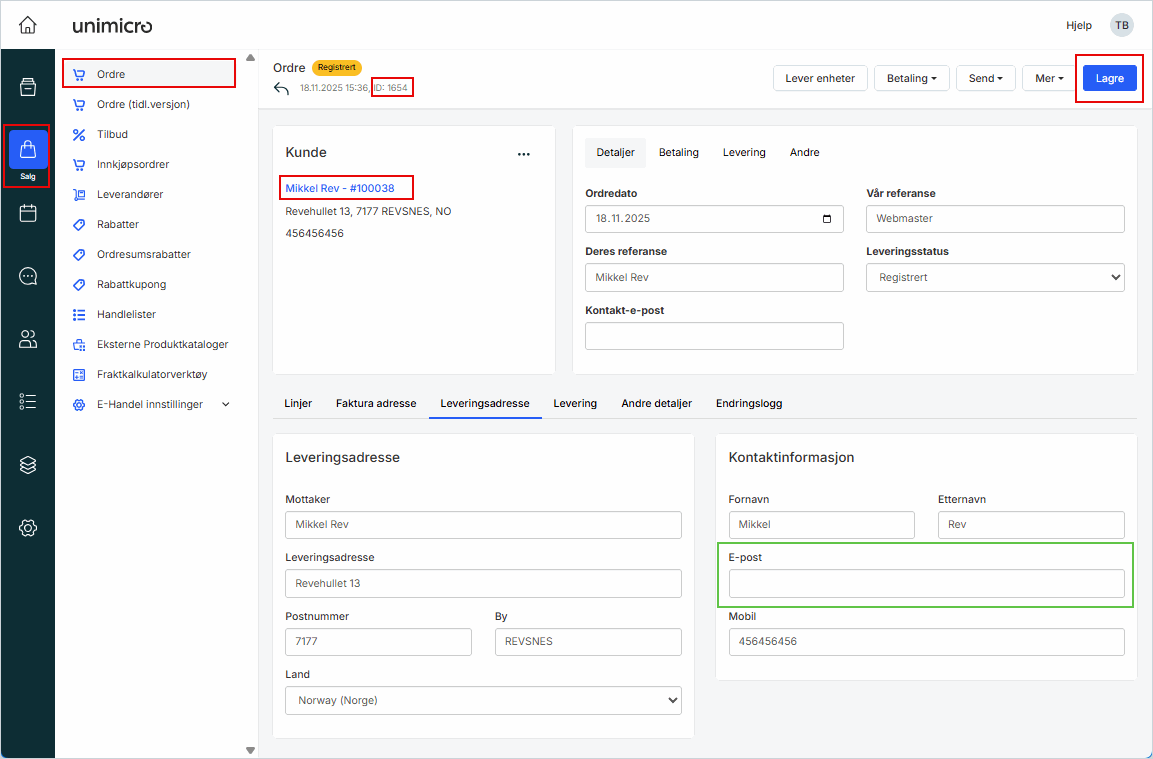Expand the Betaling dropdown button
This screenshot has height=759, width=1153.
(x=911, y=78)
